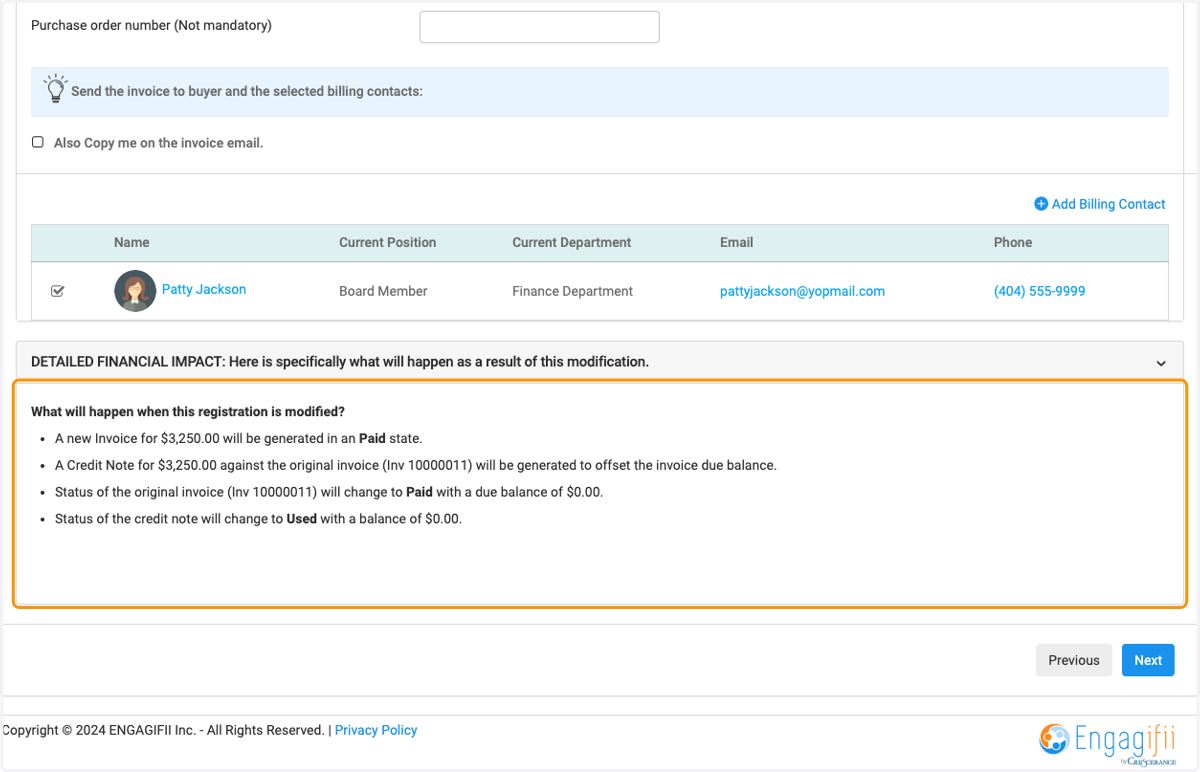Click the 'Status of the original invoice' line
The width and height of the screenshot is (1200, 772).
point(329,492)
